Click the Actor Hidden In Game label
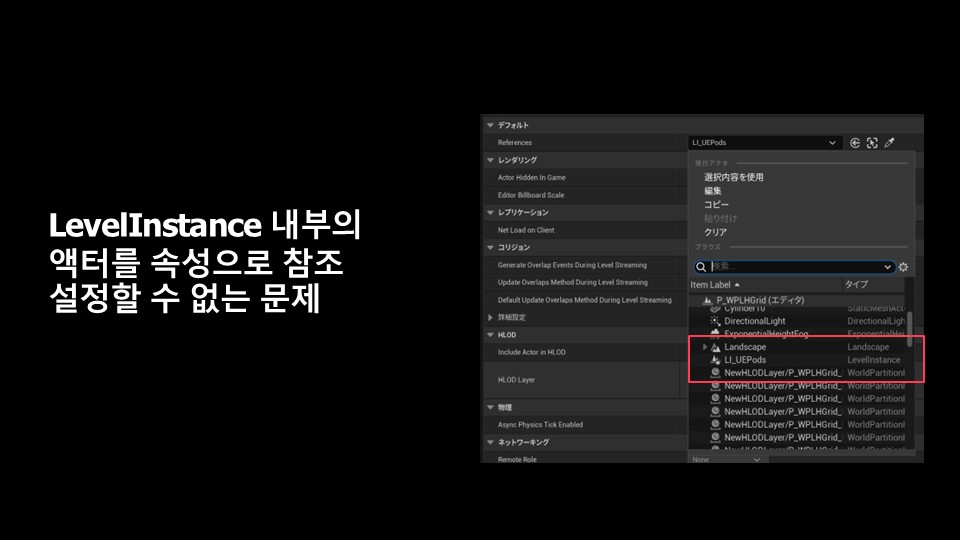 531,178
